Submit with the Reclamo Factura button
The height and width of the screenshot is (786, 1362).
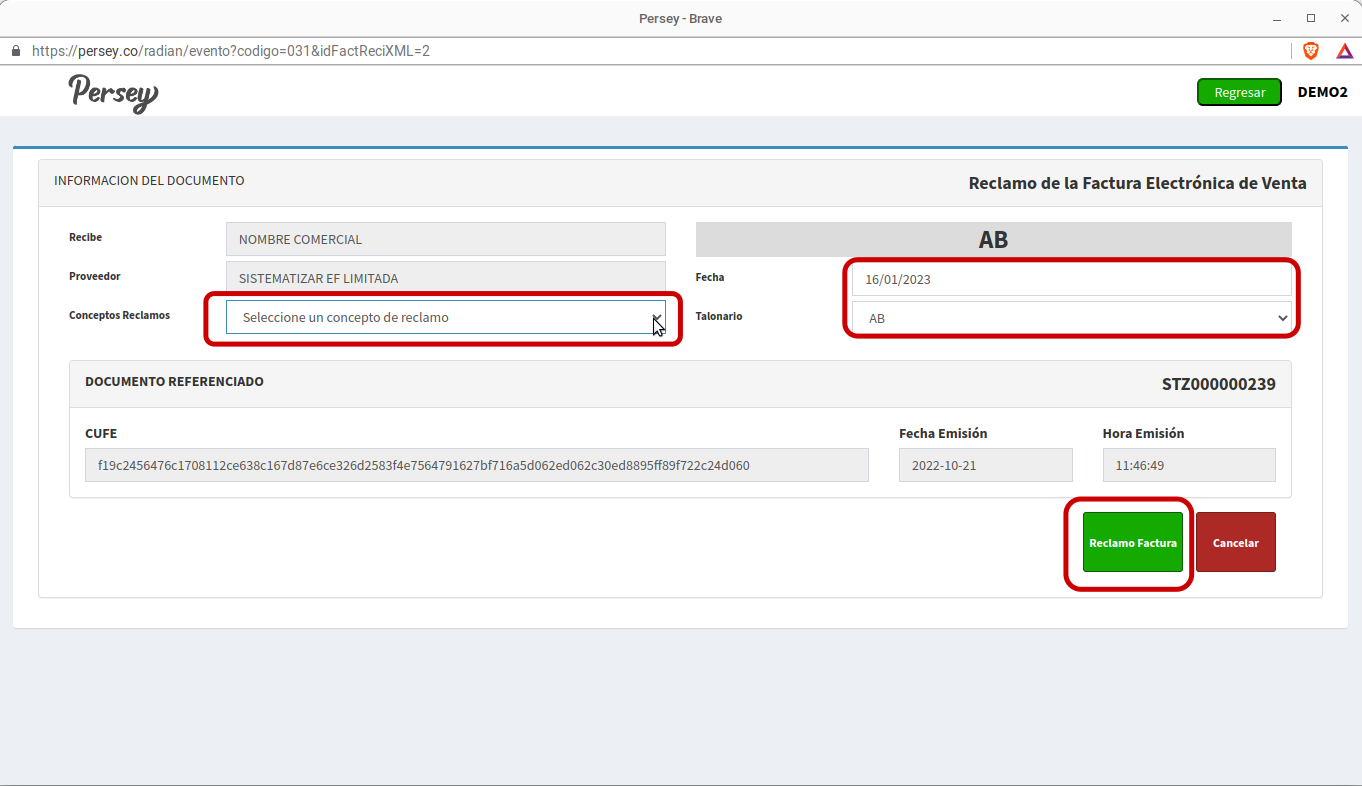pyautogui.click(x=1132, y=543)
